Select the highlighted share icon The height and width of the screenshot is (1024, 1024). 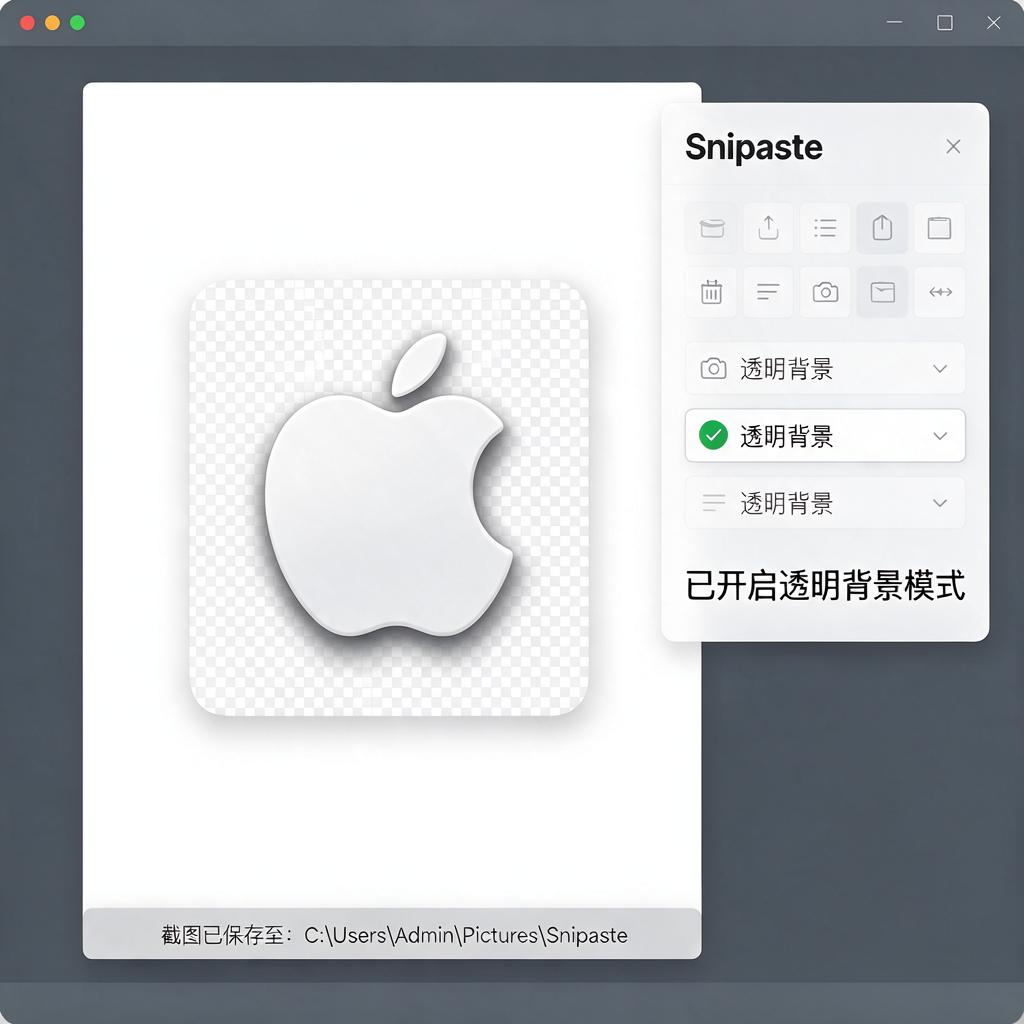pos(882,229)
